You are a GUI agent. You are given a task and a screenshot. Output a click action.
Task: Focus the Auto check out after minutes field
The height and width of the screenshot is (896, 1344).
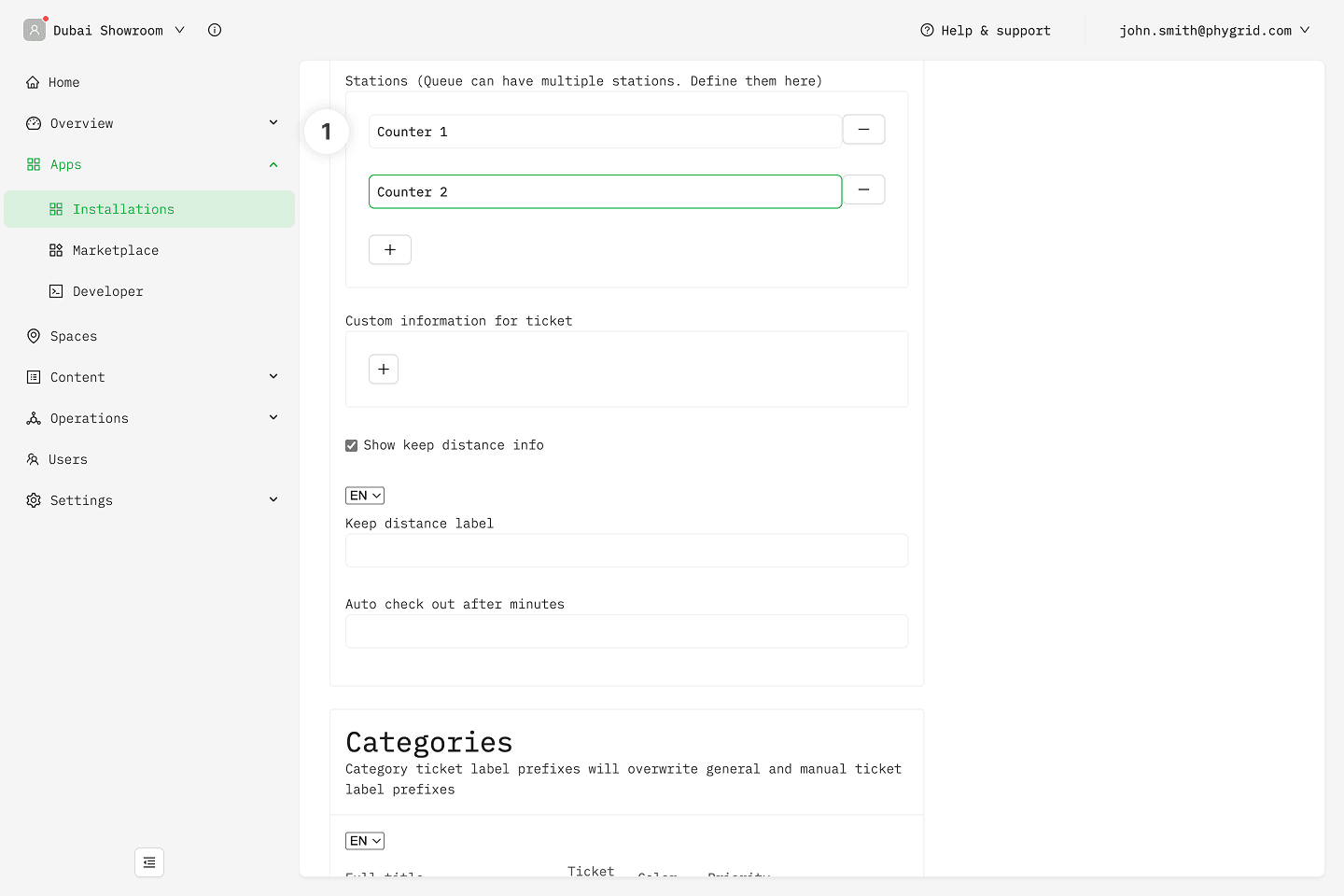(626, 632)
